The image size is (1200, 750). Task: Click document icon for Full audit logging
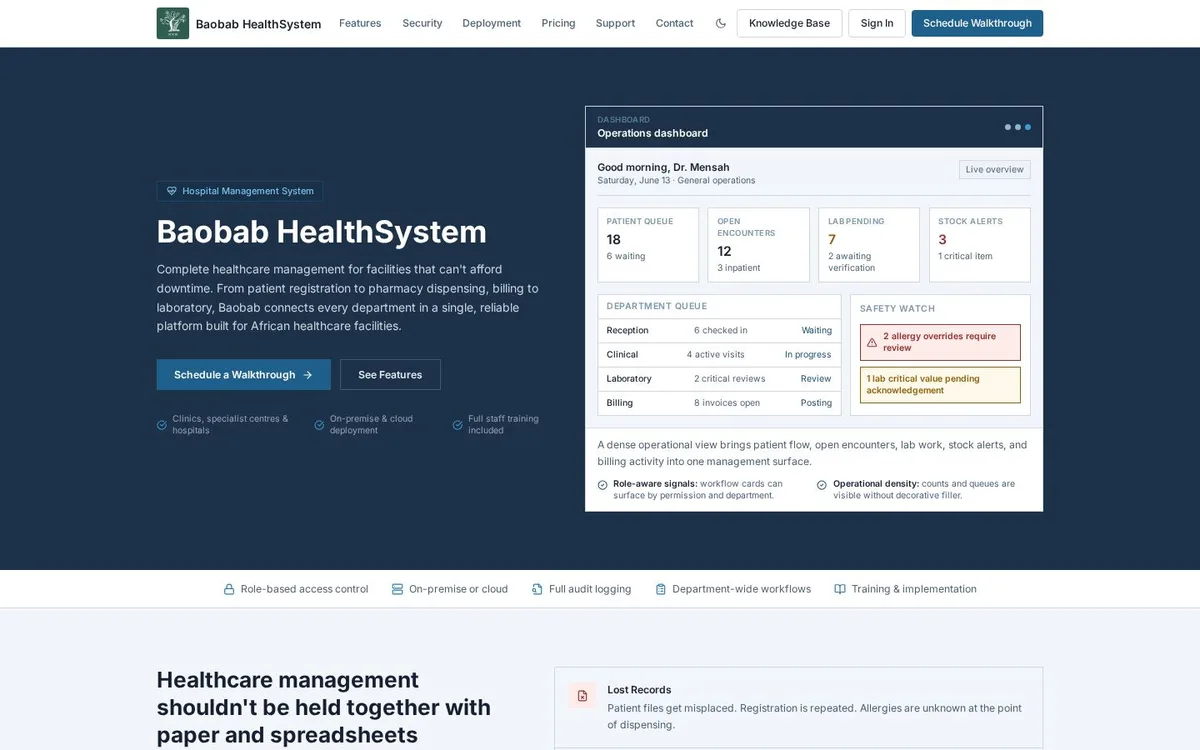coord(537,589)
